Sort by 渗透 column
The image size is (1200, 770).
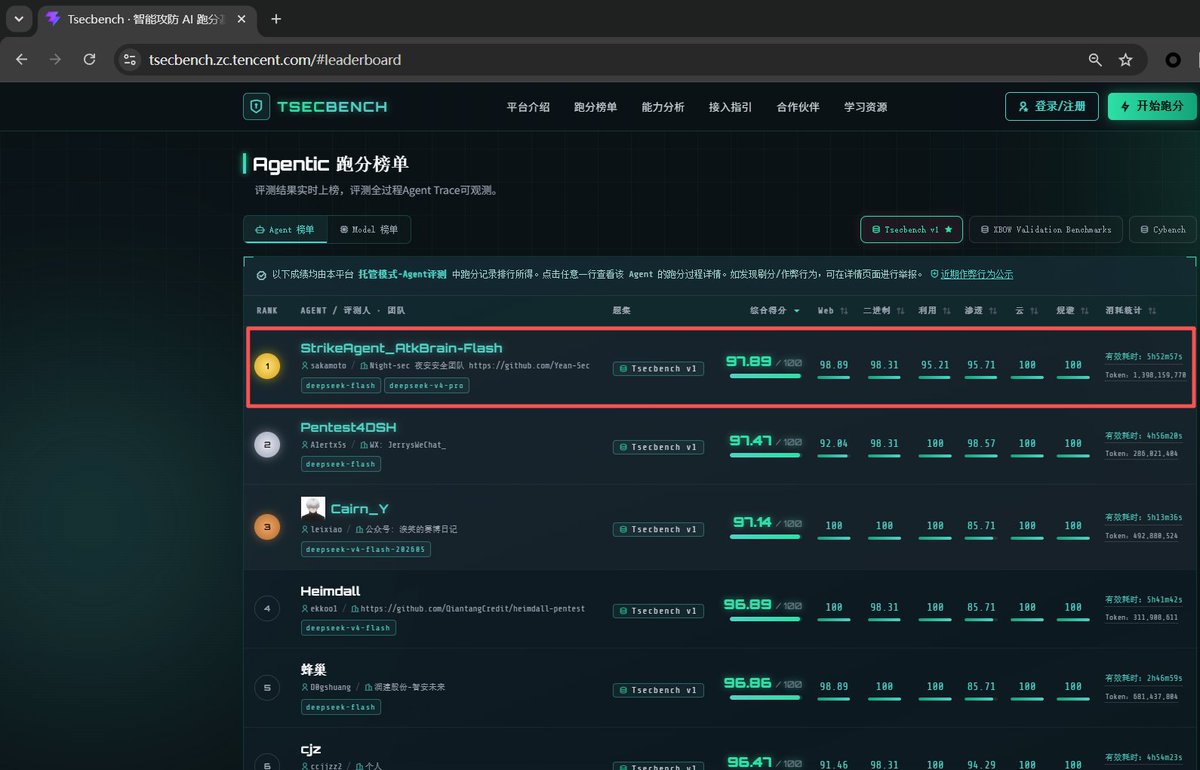point(980,311)
